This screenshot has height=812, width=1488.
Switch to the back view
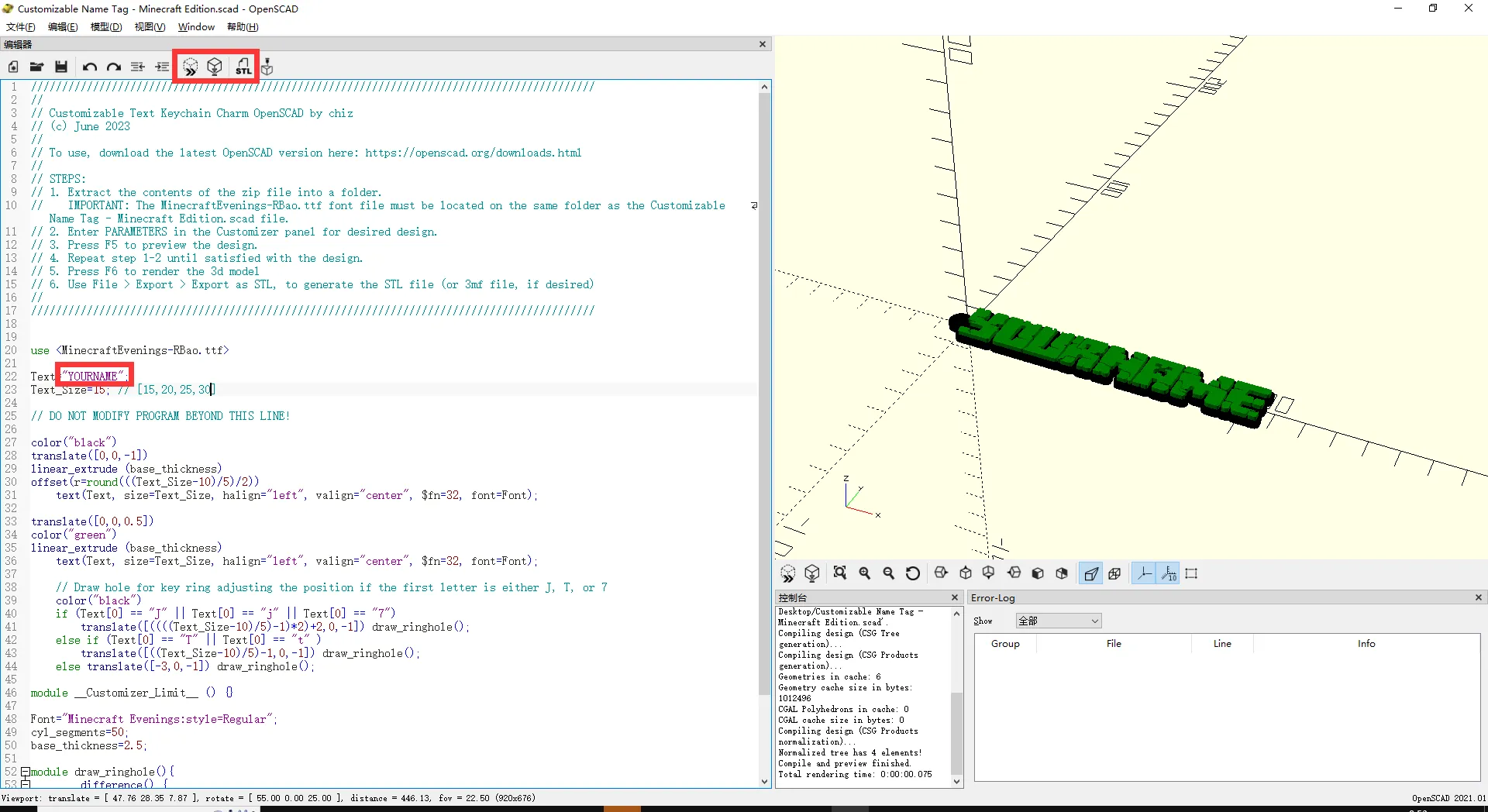(x=1062, y=573)
